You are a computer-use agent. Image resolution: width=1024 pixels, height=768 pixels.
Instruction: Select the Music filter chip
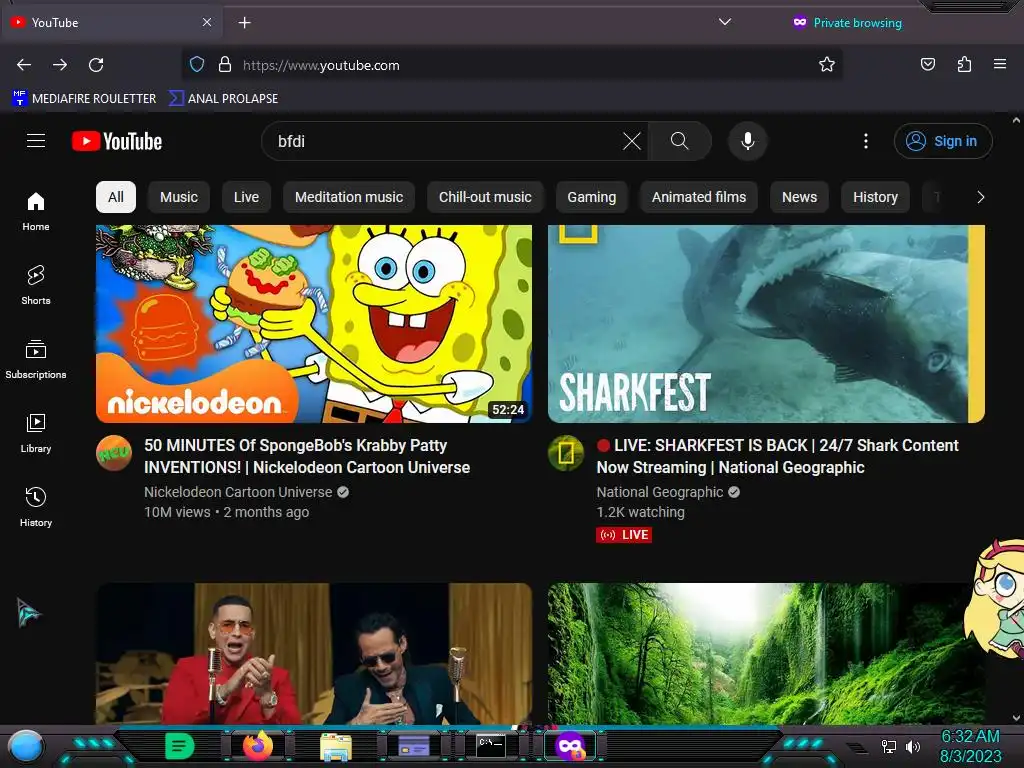pos(178,197)
